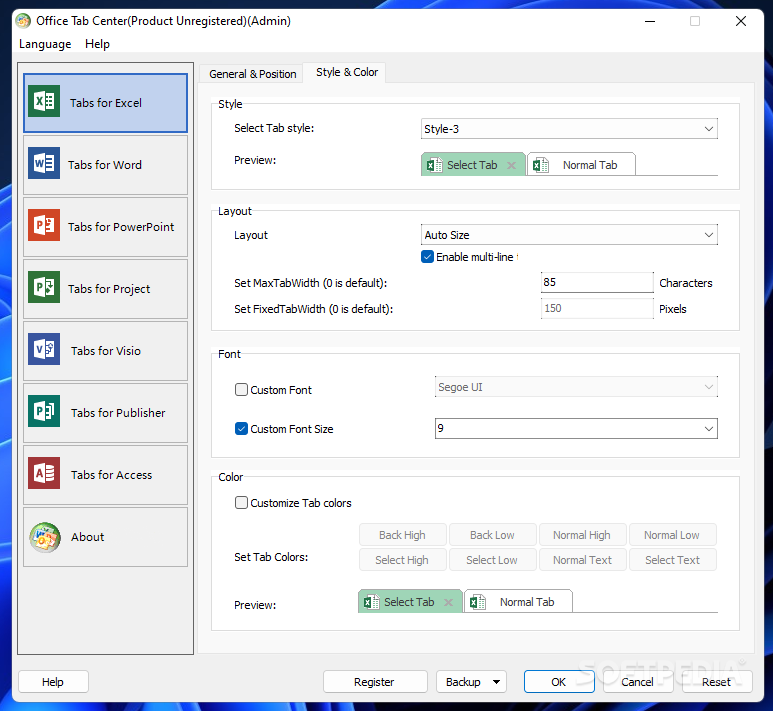Select the Tabs for Access label
The image size is (773, 711).
coord(111,475)
